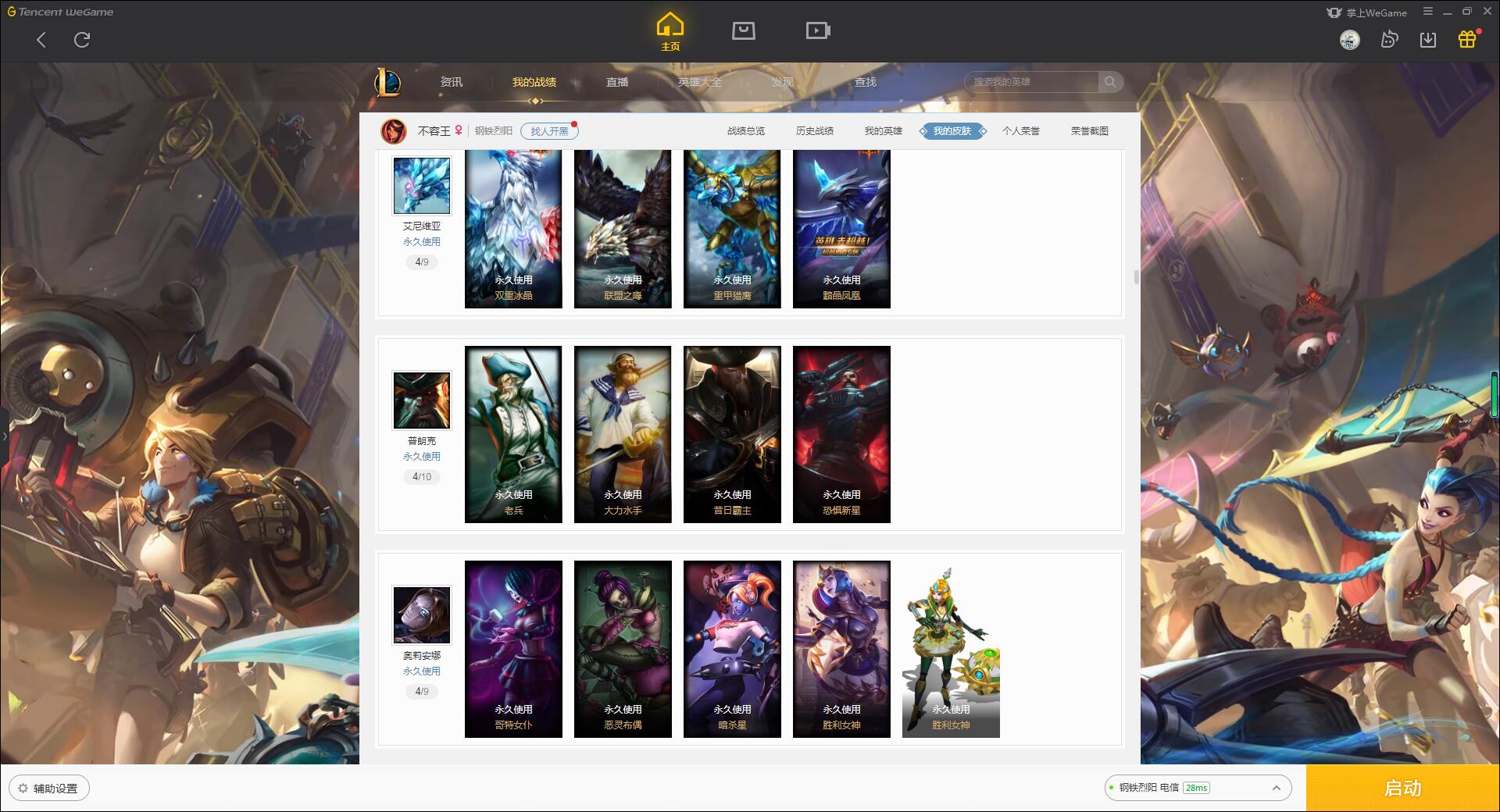Switch to the 发现 tab
This screenshot has height=812, width=1500.
click(x=783, y=82)
